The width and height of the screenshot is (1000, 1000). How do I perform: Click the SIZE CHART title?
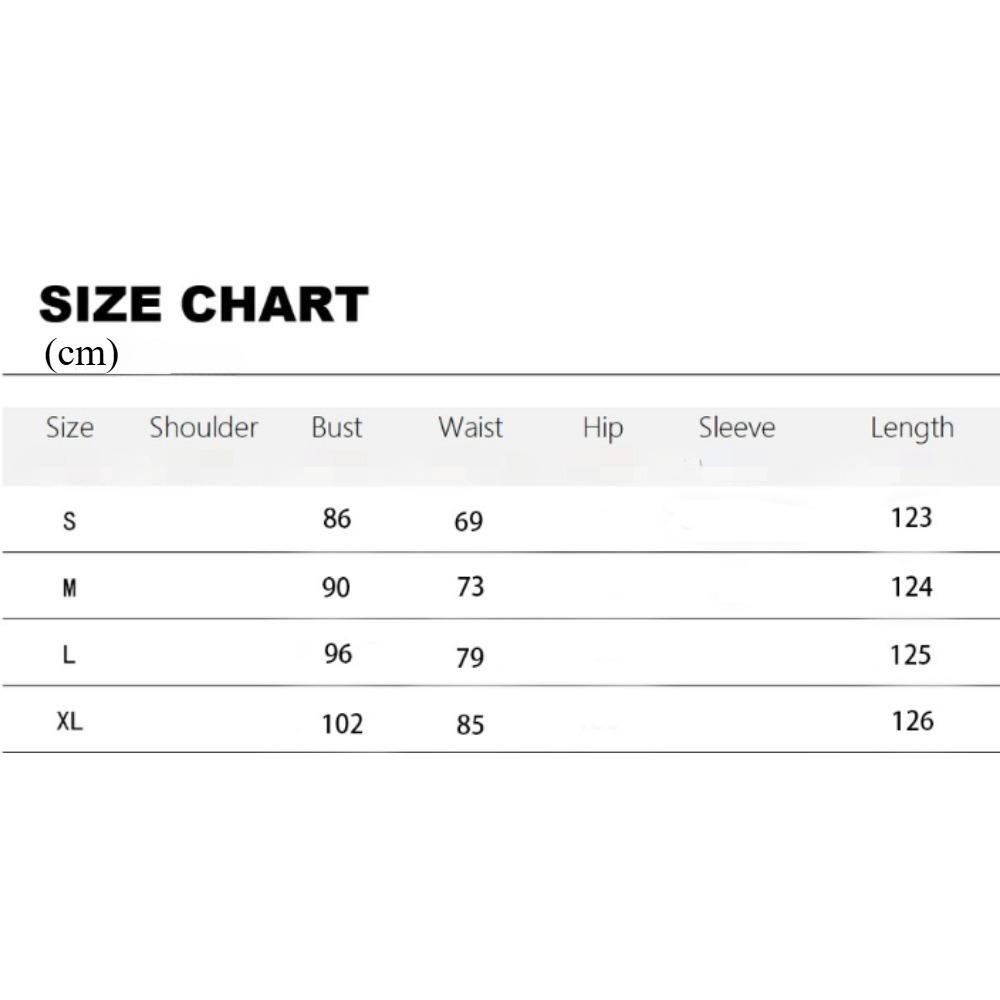coord(204,304)
